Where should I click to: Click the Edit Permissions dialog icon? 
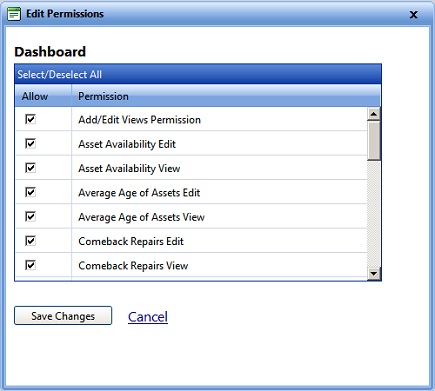(x=14, y=14)
